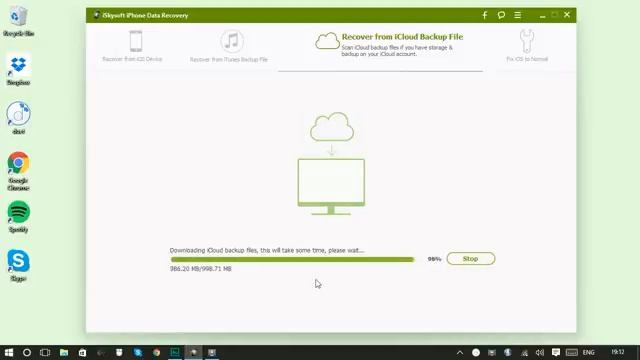Show hidden system tray icons
Image resolution: width=640 pixels, height=360 pixels.
coord(460,352)
